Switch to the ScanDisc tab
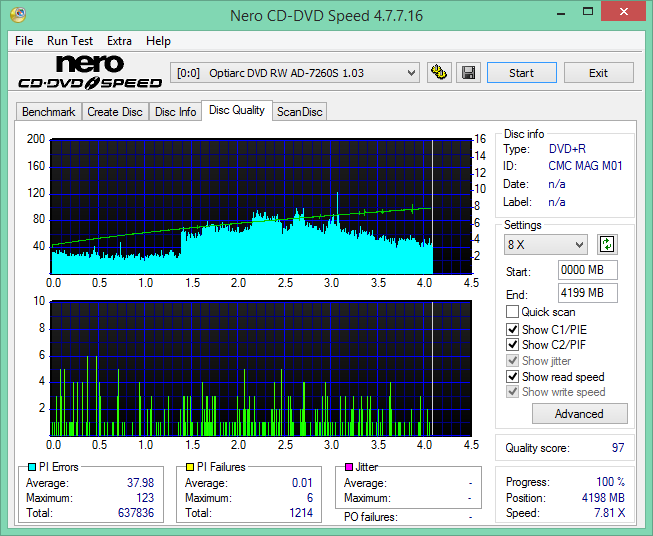 click(300, 112)
